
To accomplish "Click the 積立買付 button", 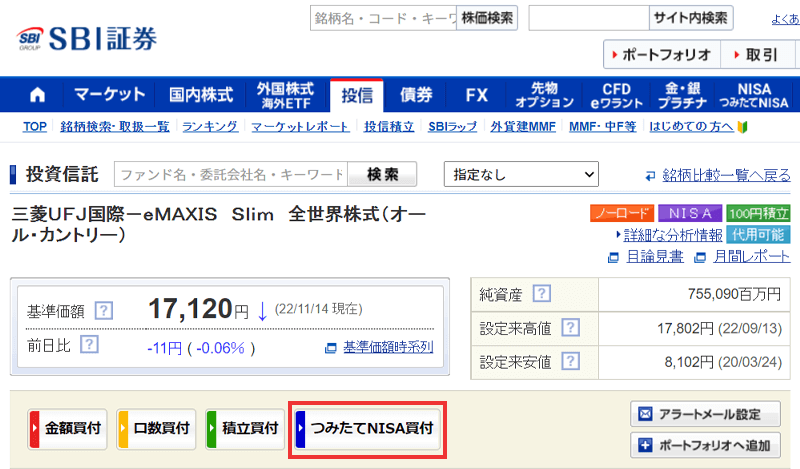I will coord(245,429).
